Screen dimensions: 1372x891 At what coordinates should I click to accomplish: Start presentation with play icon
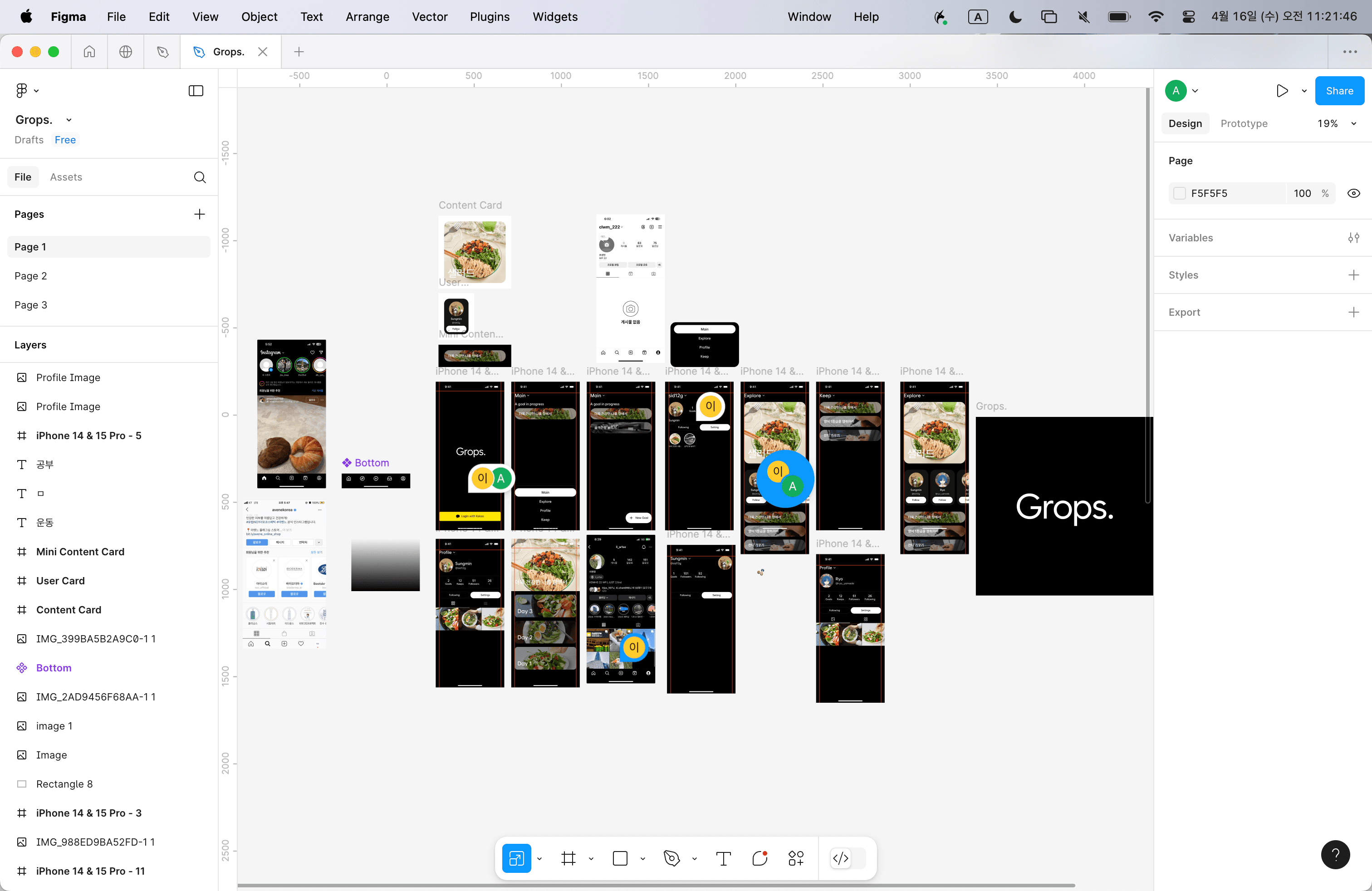pyautogui.click(x=1282, y=90)
